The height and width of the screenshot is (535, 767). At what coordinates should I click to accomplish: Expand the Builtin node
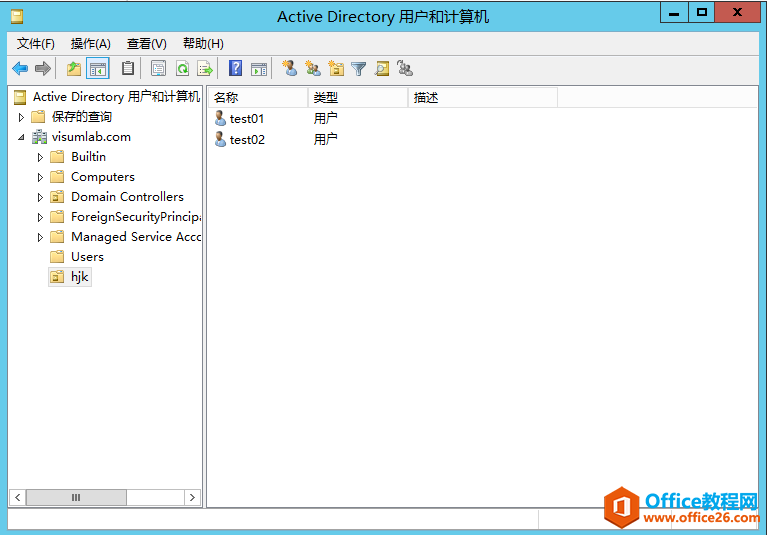click(40, 157)
